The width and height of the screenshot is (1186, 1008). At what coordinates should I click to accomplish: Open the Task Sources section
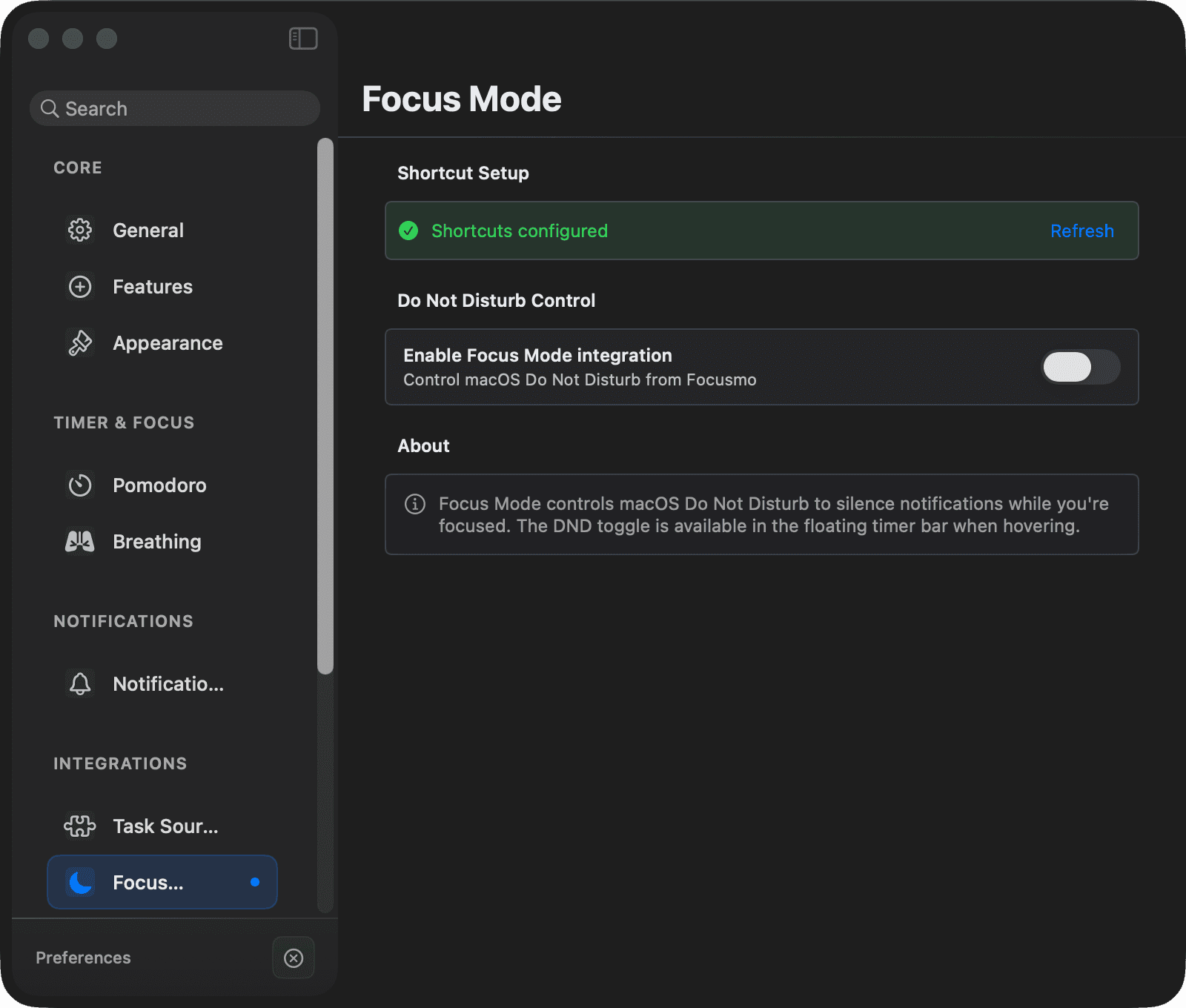162,826
